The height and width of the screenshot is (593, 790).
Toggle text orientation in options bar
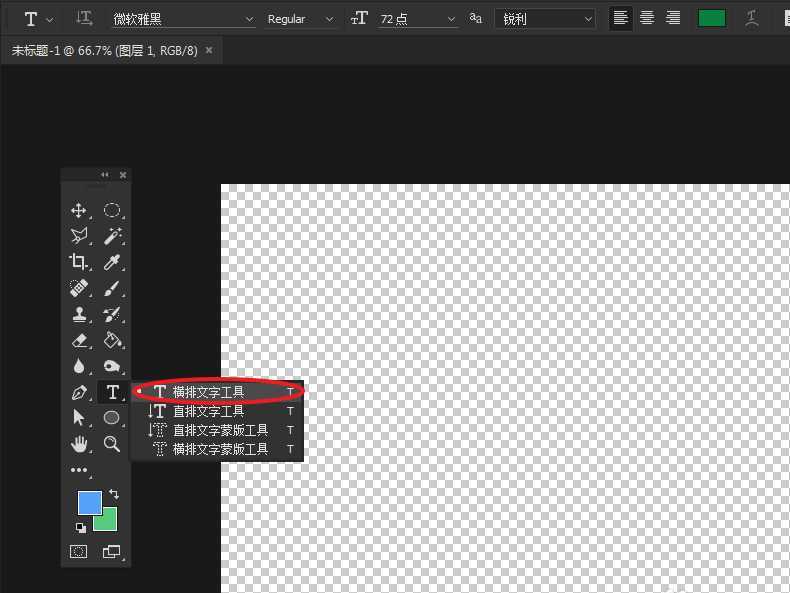(85, 19)
